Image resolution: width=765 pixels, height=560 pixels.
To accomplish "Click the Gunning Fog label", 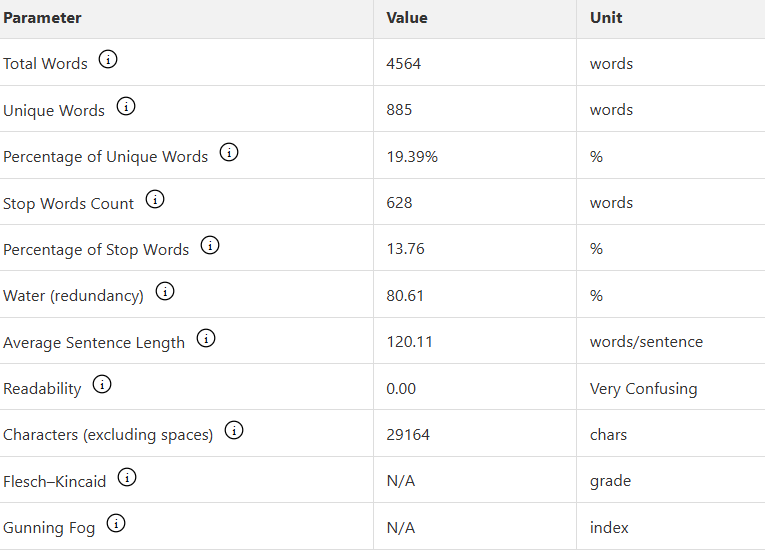I will [49, 528].
